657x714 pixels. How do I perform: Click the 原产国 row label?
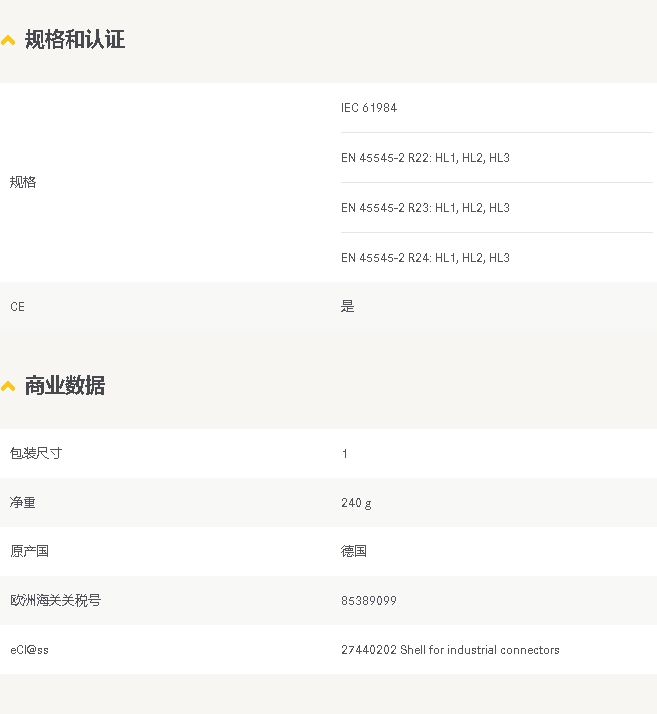pos(29,551)
